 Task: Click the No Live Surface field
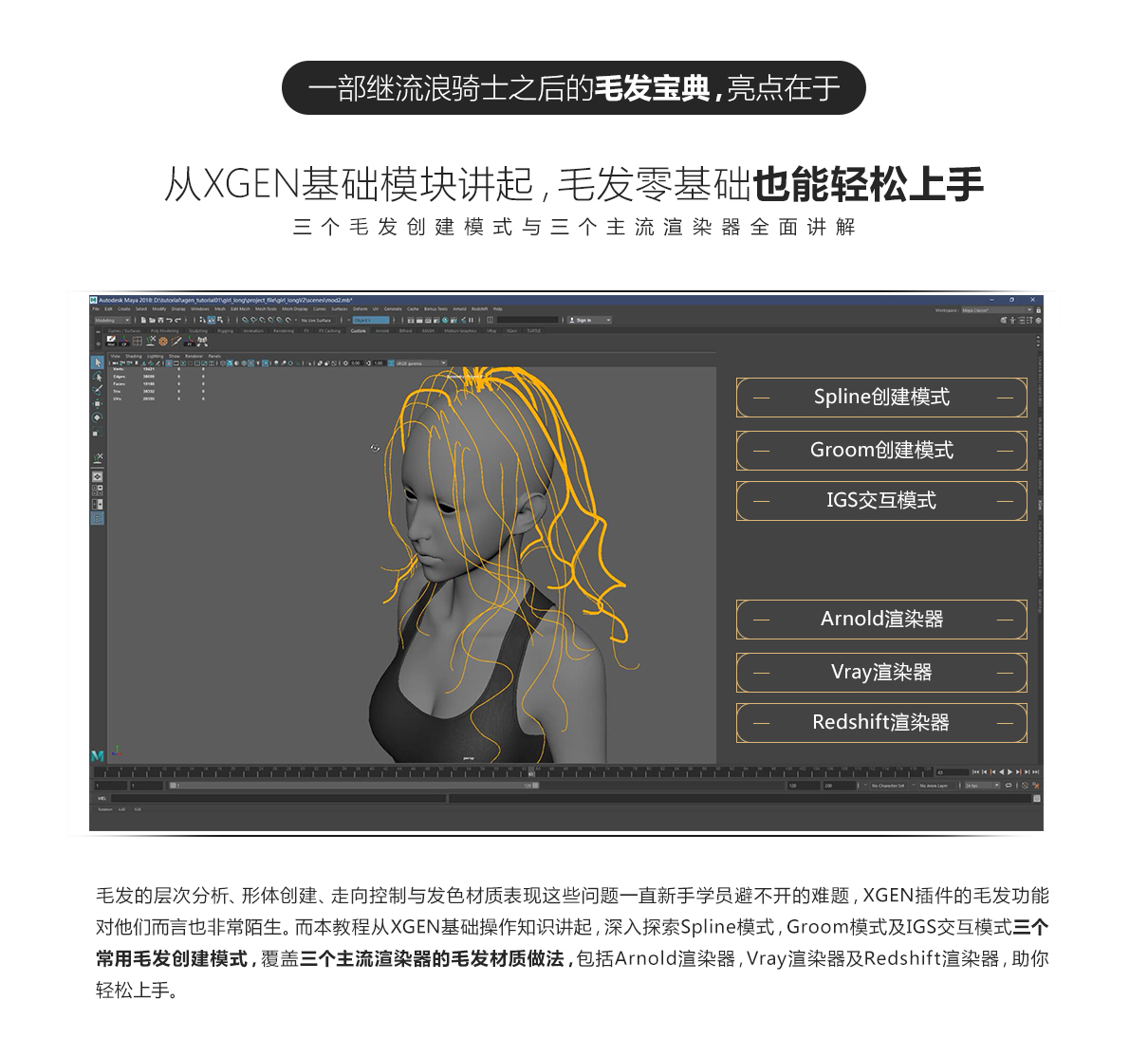(316, 321)
